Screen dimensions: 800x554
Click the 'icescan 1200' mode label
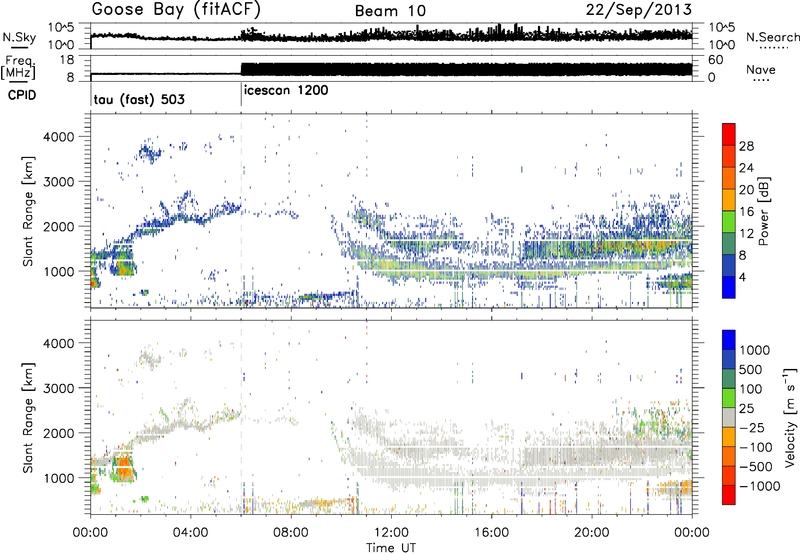286,90
